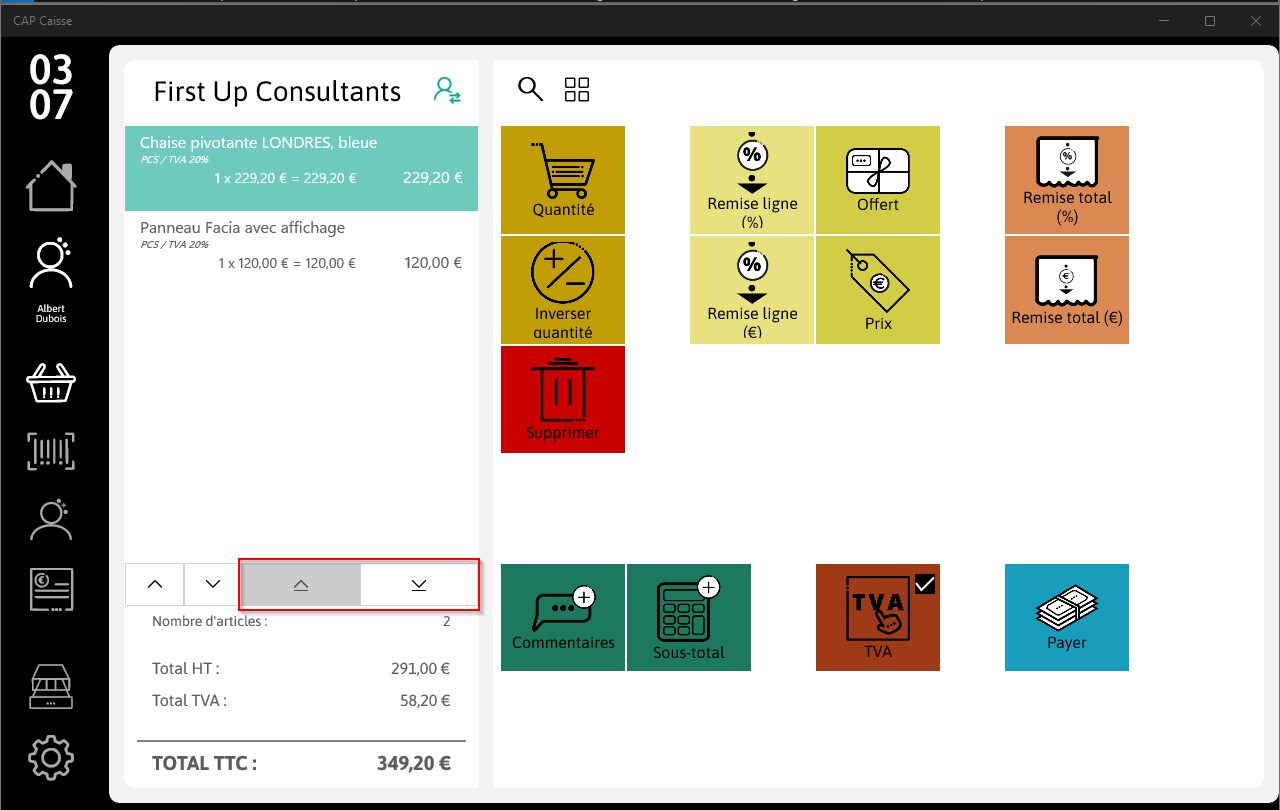Screen dimensions: 1280x810
Task: Select the Panneau Facia avec affichage line
Action: pos(301,246)
